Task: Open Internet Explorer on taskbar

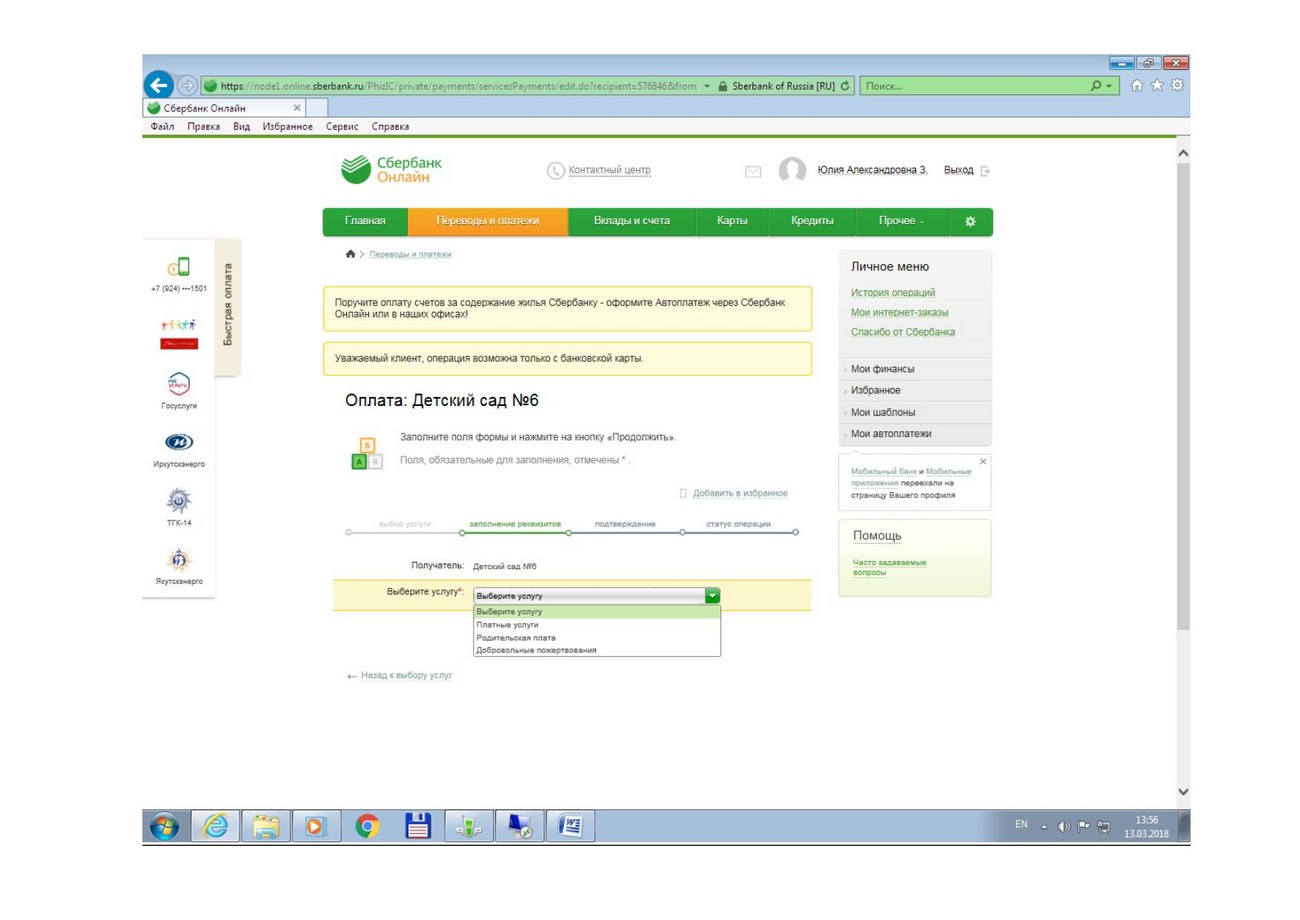Action: [215, 826]
